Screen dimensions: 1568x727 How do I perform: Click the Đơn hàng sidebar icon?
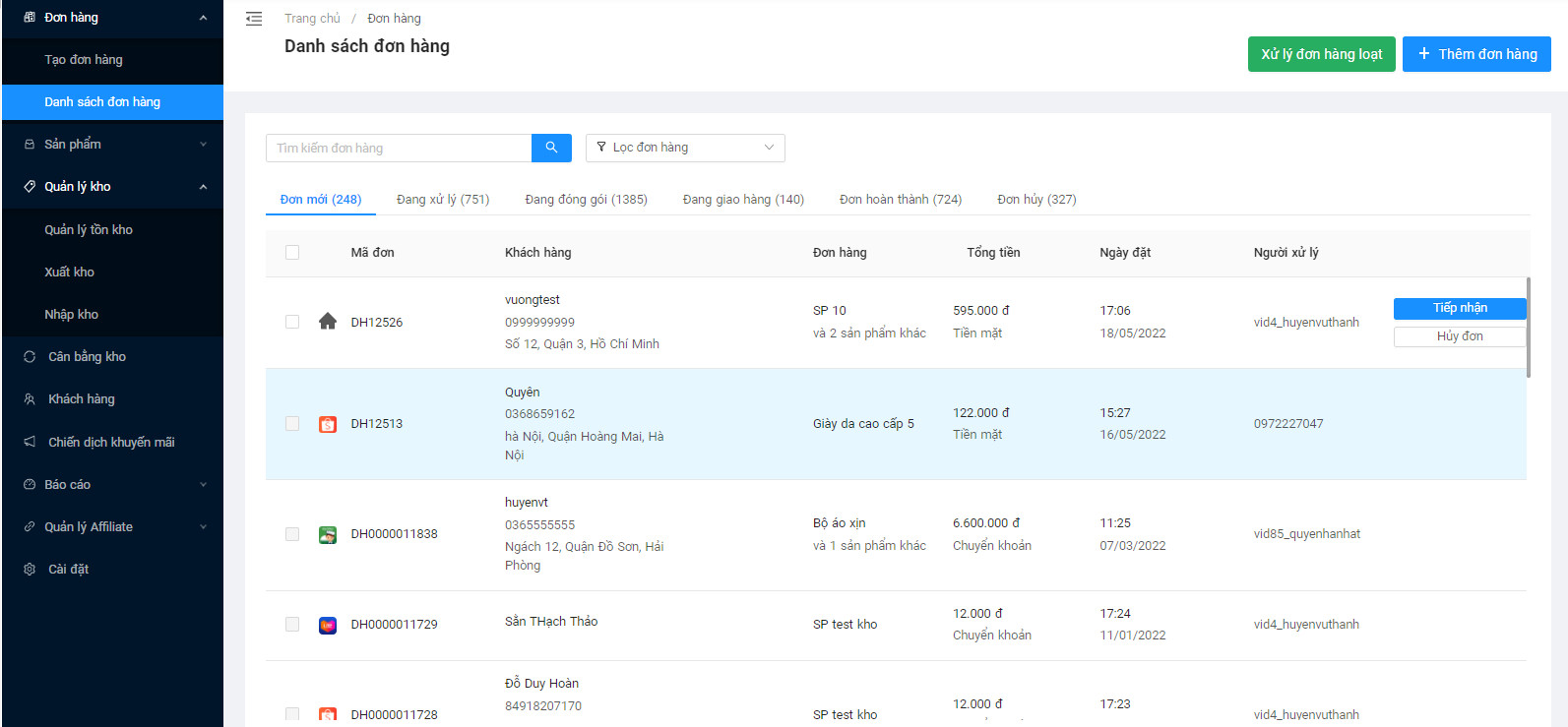point(30,18)
